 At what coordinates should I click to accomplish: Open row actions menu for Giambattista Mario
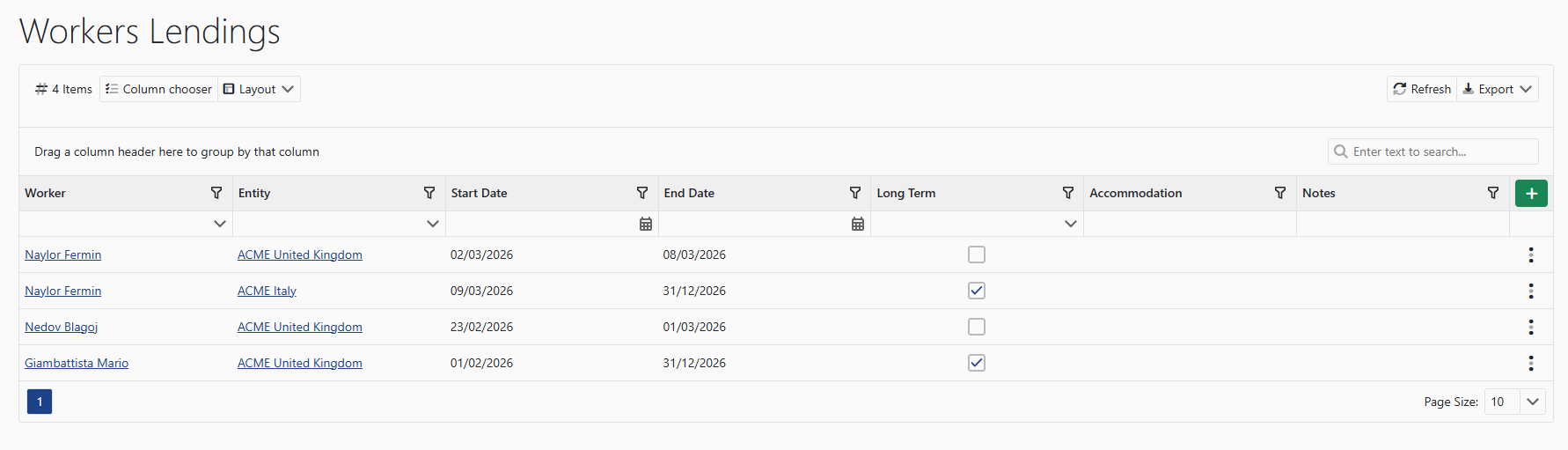pyautogui.click(x=1531, y=363)
